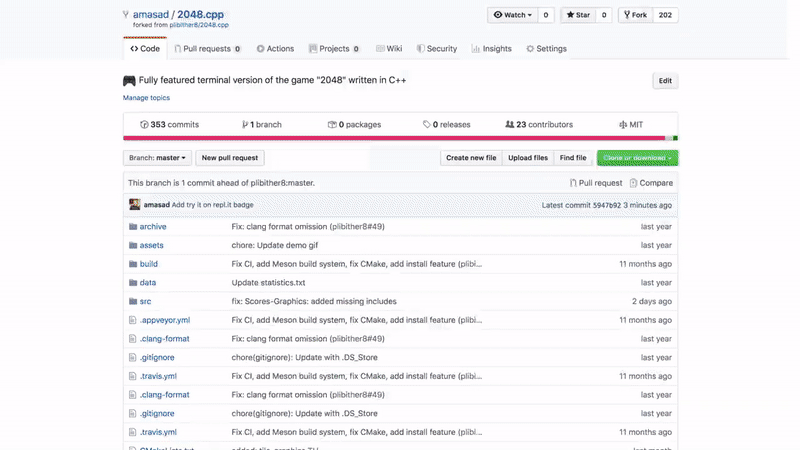This screenshot has width=800, height=450.
Task: Select the Code tab
Action: 145,48
